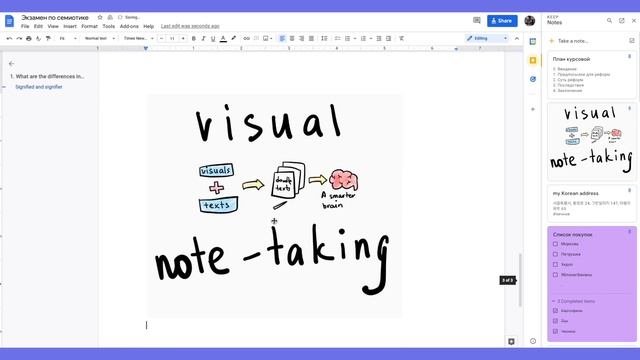
Task: Justify the text
Action: coord(311,38)
